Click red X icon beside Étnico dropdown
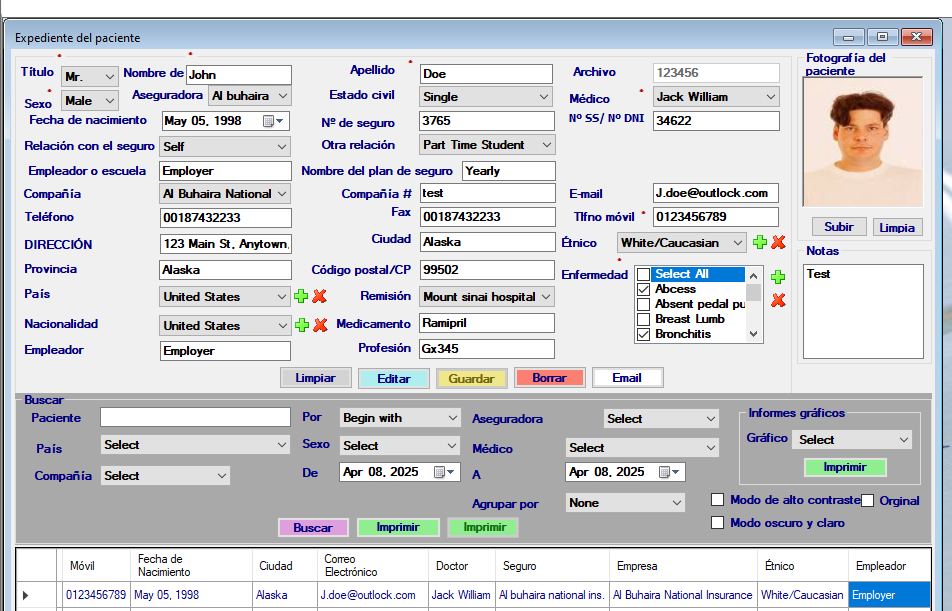 point(778,243)
